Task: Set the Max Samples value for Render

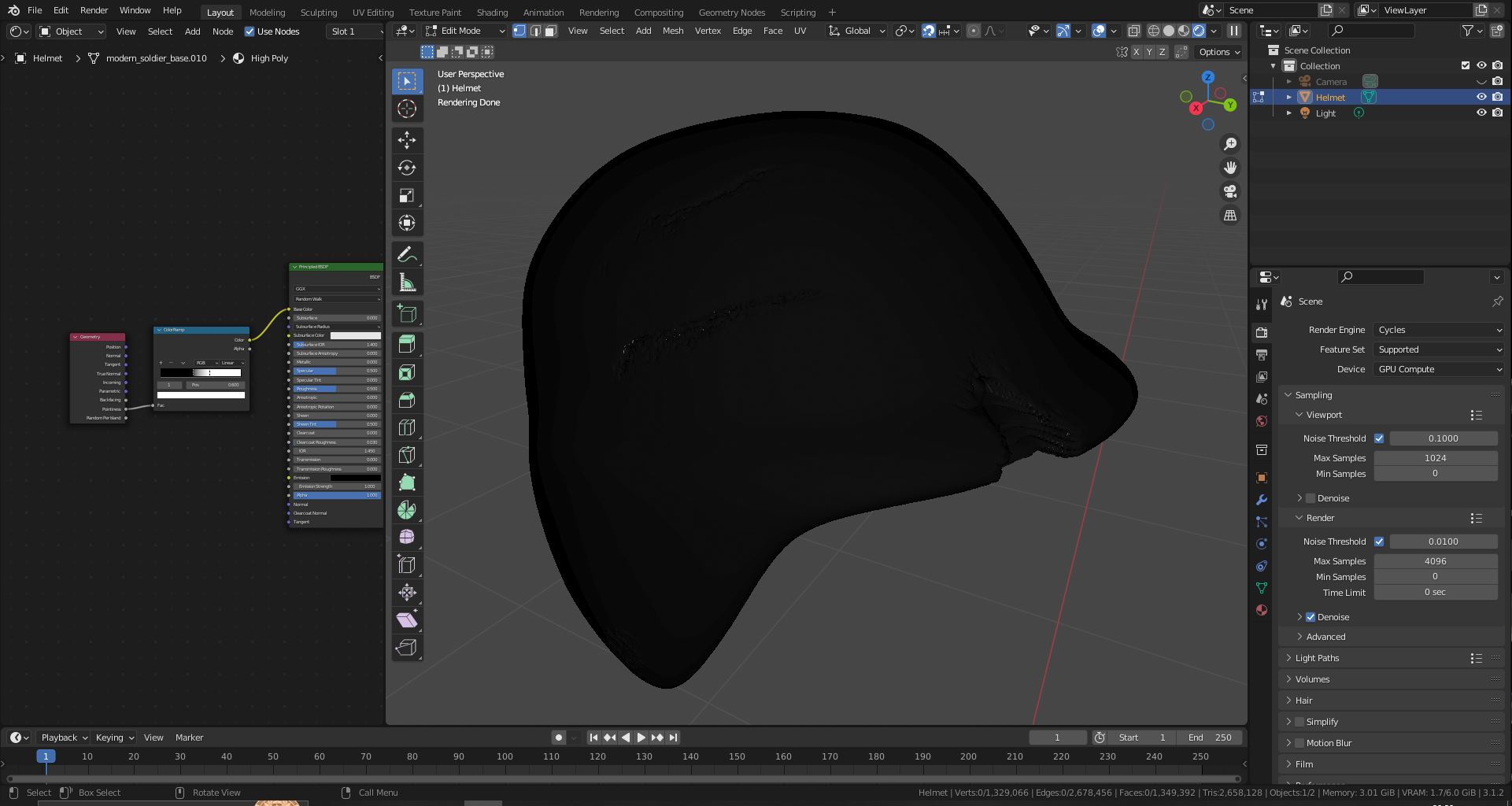Action: pos(1436,560)
